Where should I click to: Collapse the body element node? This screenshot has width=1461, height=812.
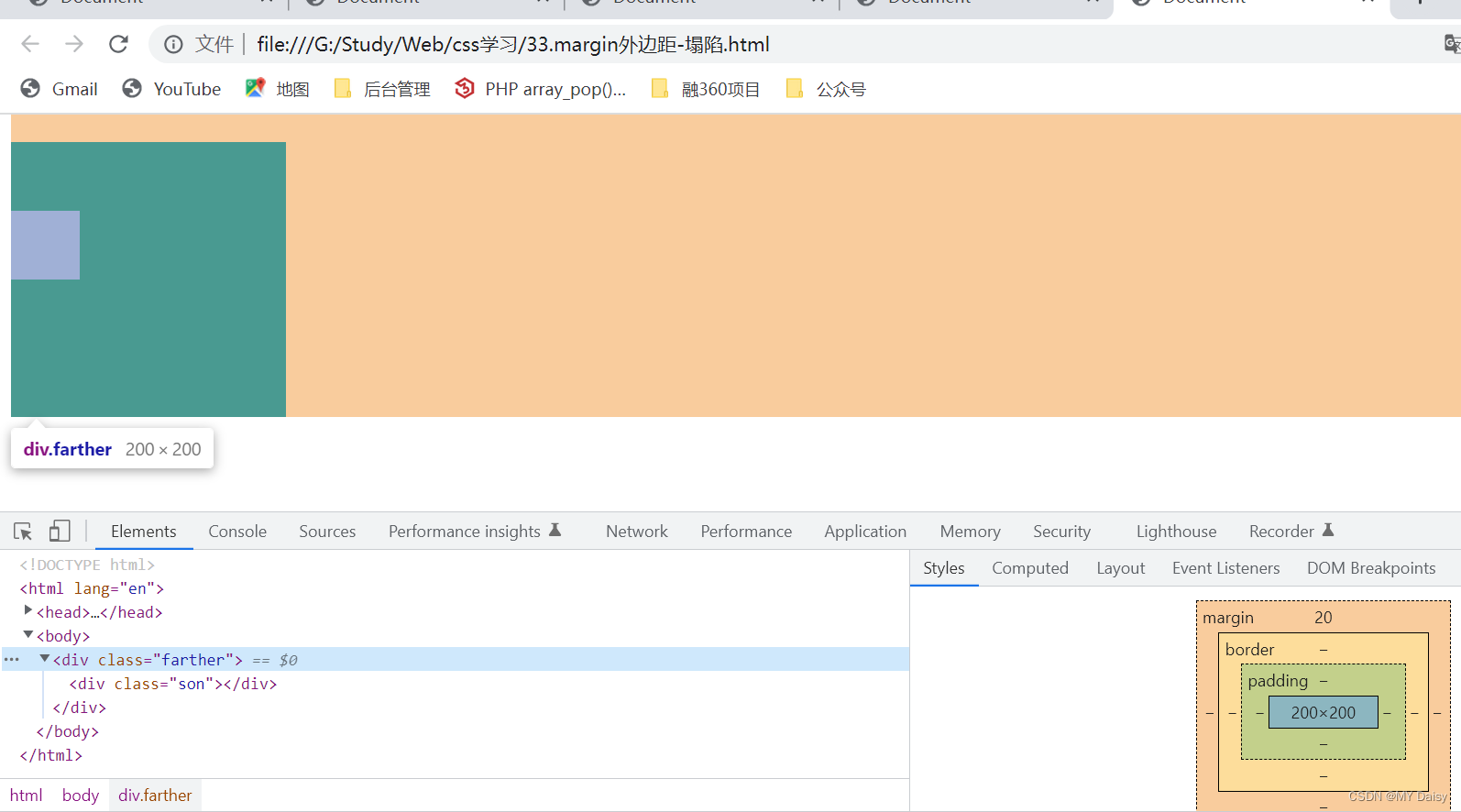click(x=27, y=635)
